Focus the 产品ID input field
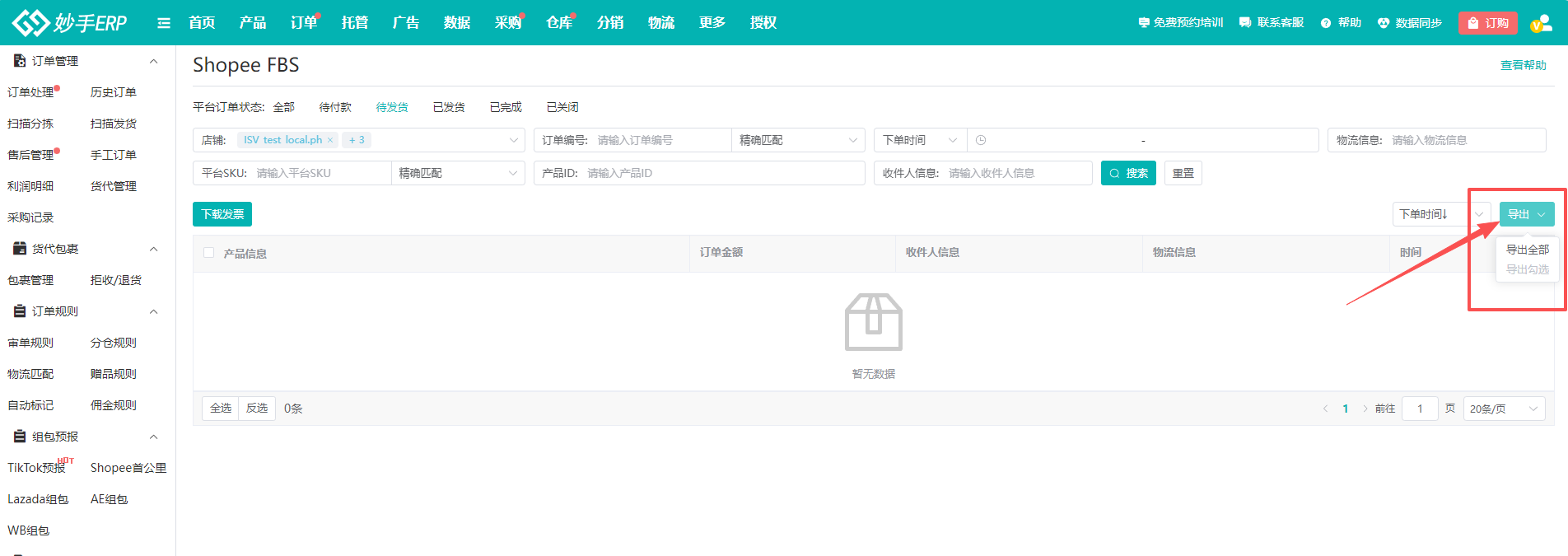Image resolution: width=1568 pixels, height=556 pixels. point(699,173)
